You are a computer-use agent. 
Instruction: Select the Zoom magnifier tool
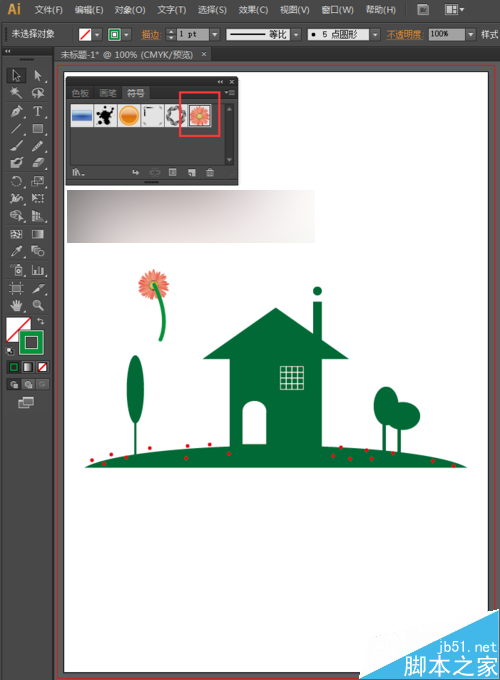(38, 306)
